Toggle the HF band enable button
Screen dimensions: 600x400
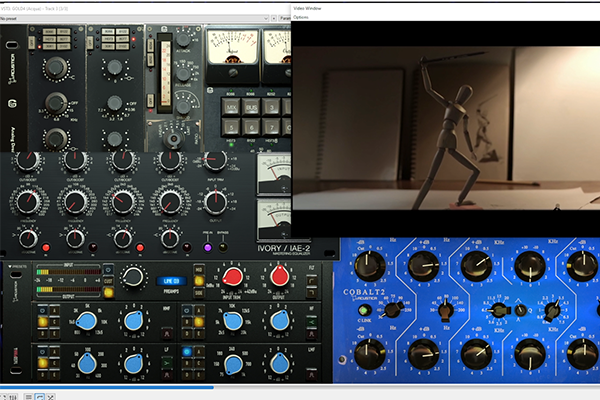(x=187, y=311)
